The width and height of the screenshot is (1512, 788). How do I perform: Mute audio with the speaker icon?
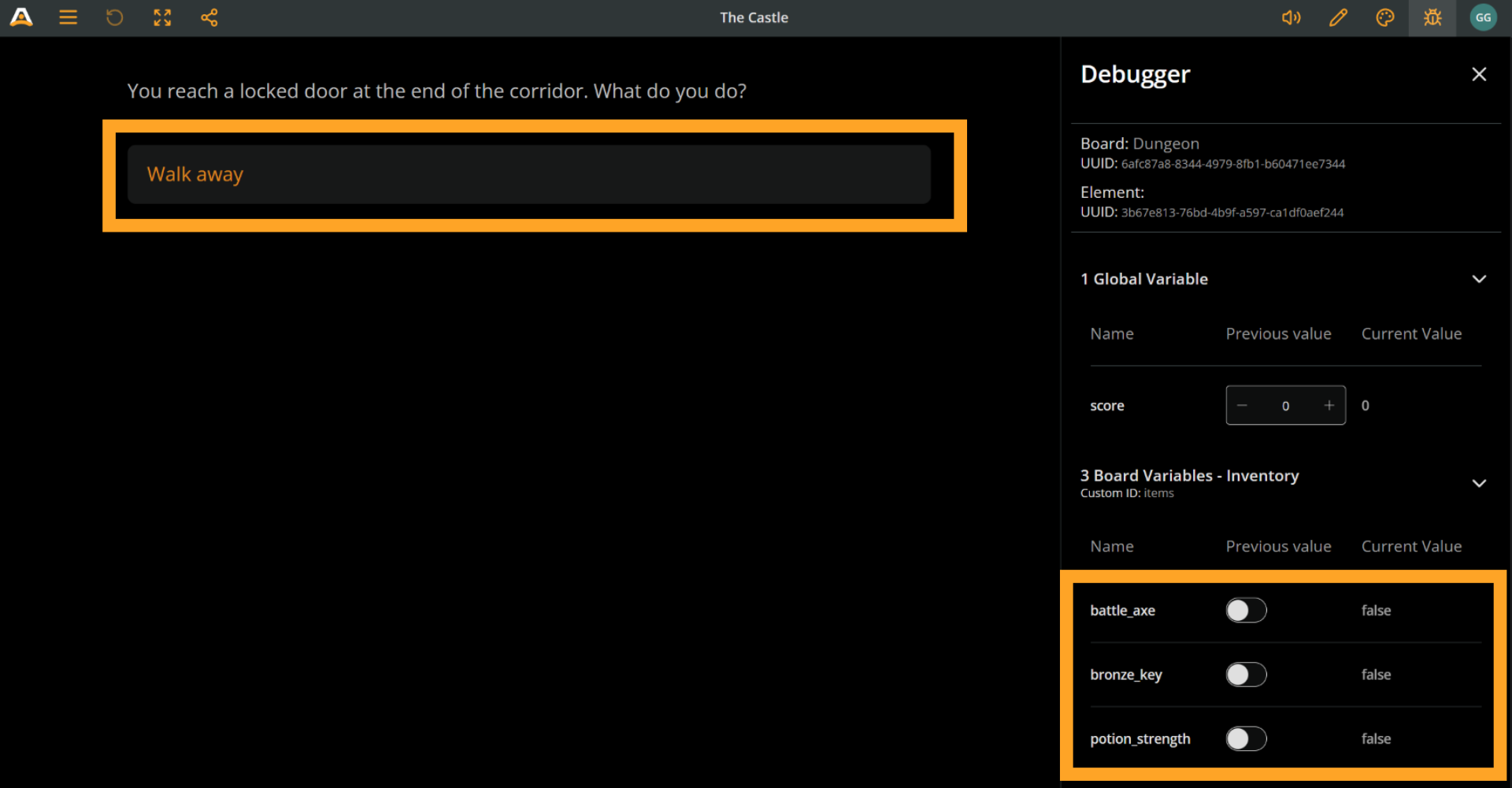click(x=1291, y=17)
